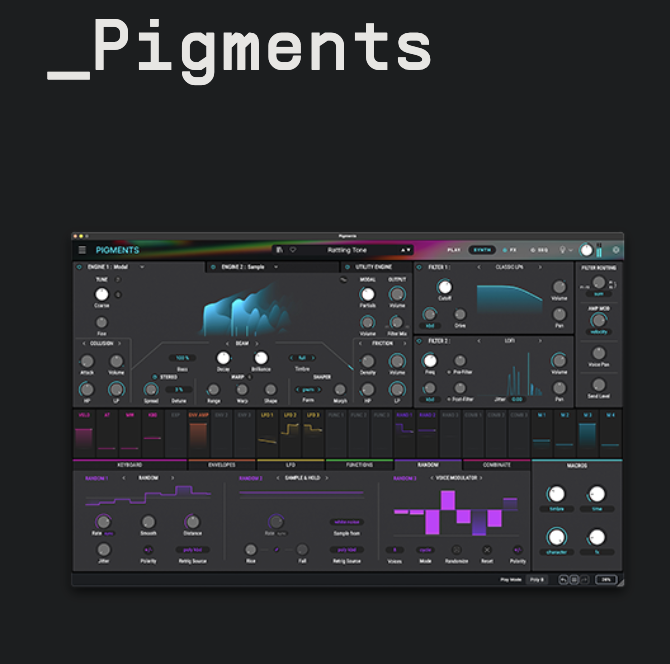
Task: Switch Collision exciter to next type
Action: pos(120,343)
